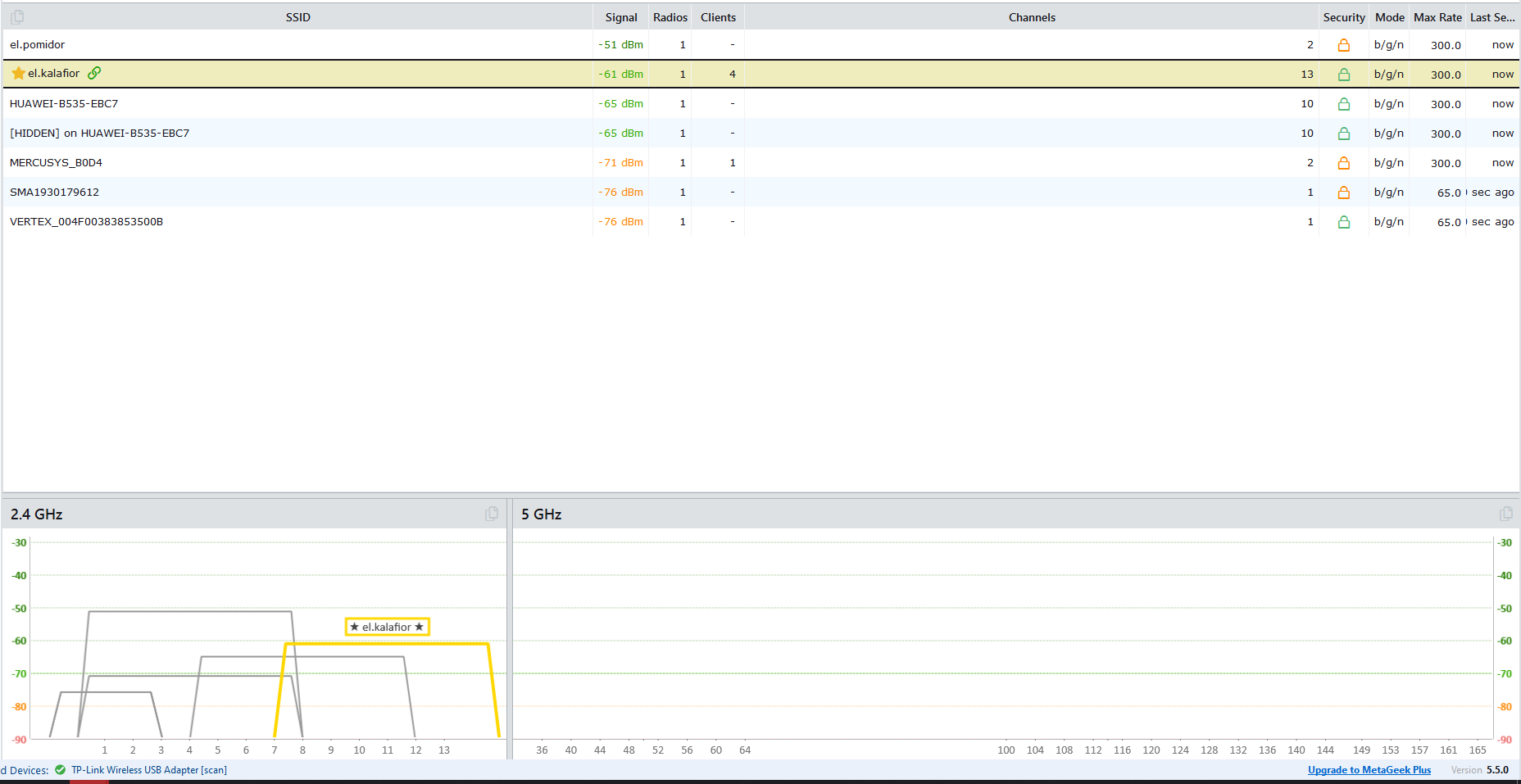This screenshot has width=1521, height=784.
Task: Sort by the Security column header
Action: [1344, 17]
